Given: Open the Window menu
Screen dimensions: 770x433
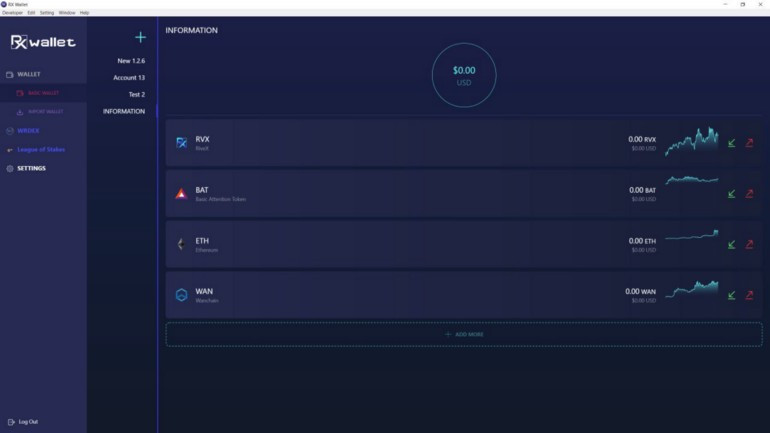Looking at the screenshot, I should coord(67,13).
